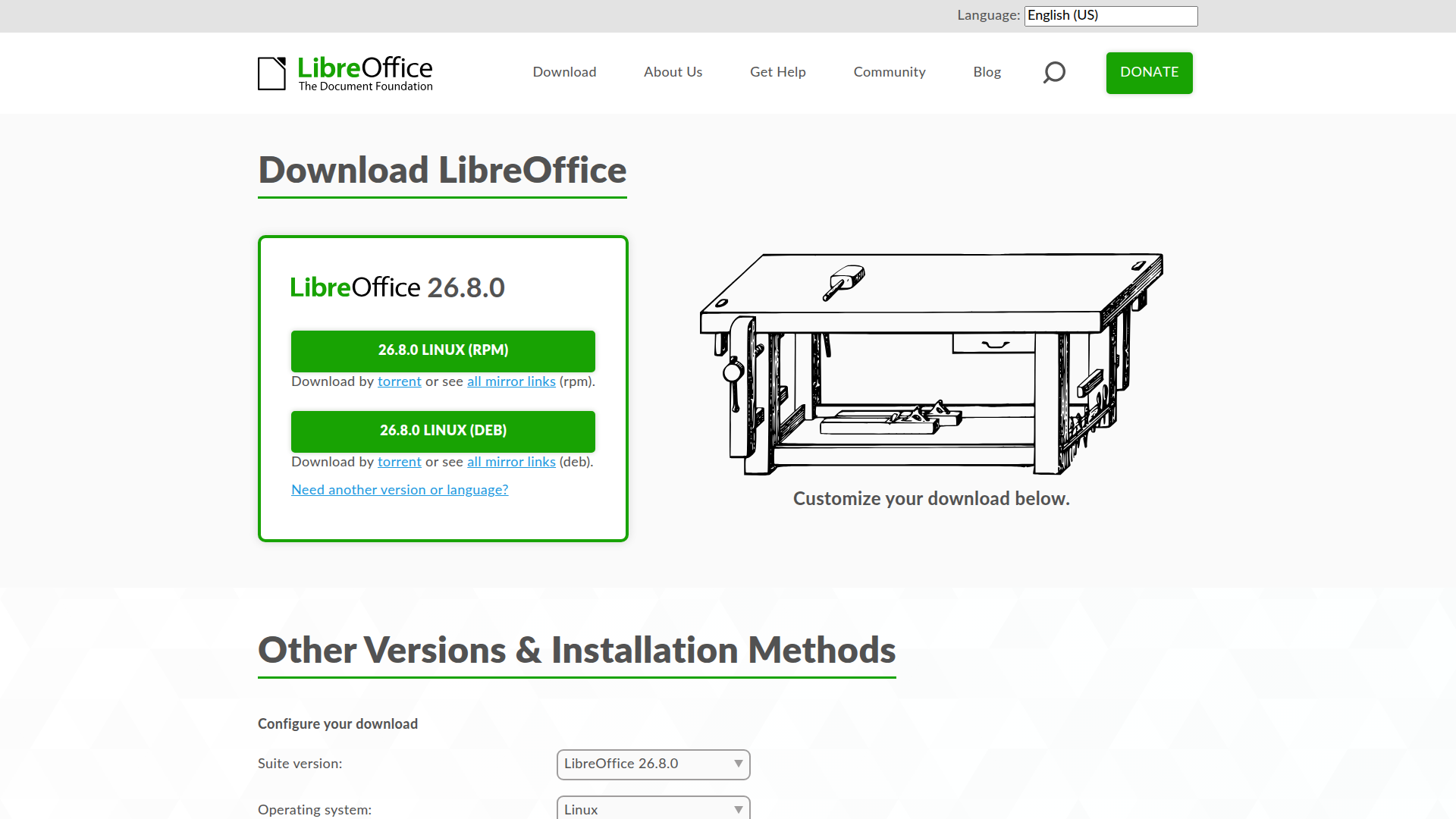Viewport: 1456px width, 819px height.
Task: Click the green DONATE button
Action: (1149, 73)
